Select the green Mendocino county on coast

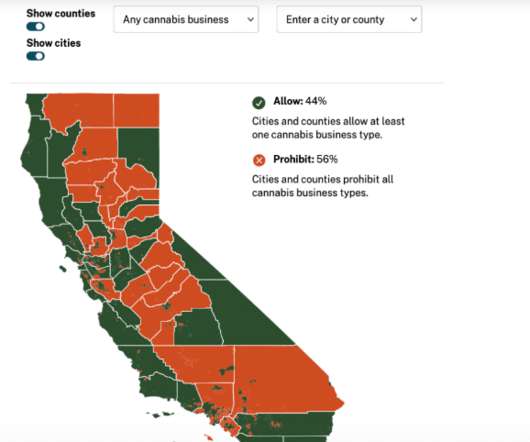coord(51,199)
